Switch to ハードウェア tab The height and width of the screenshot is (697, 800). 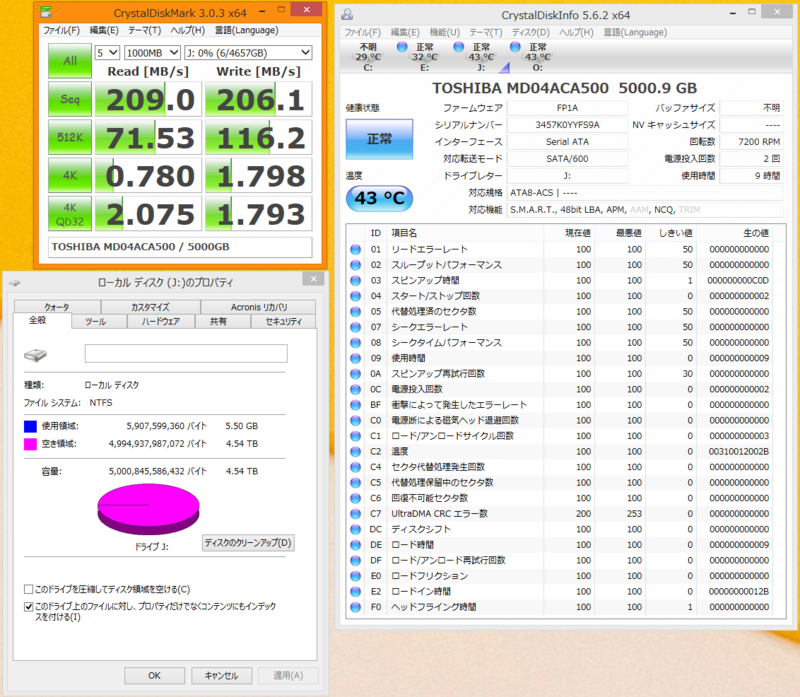161,321
